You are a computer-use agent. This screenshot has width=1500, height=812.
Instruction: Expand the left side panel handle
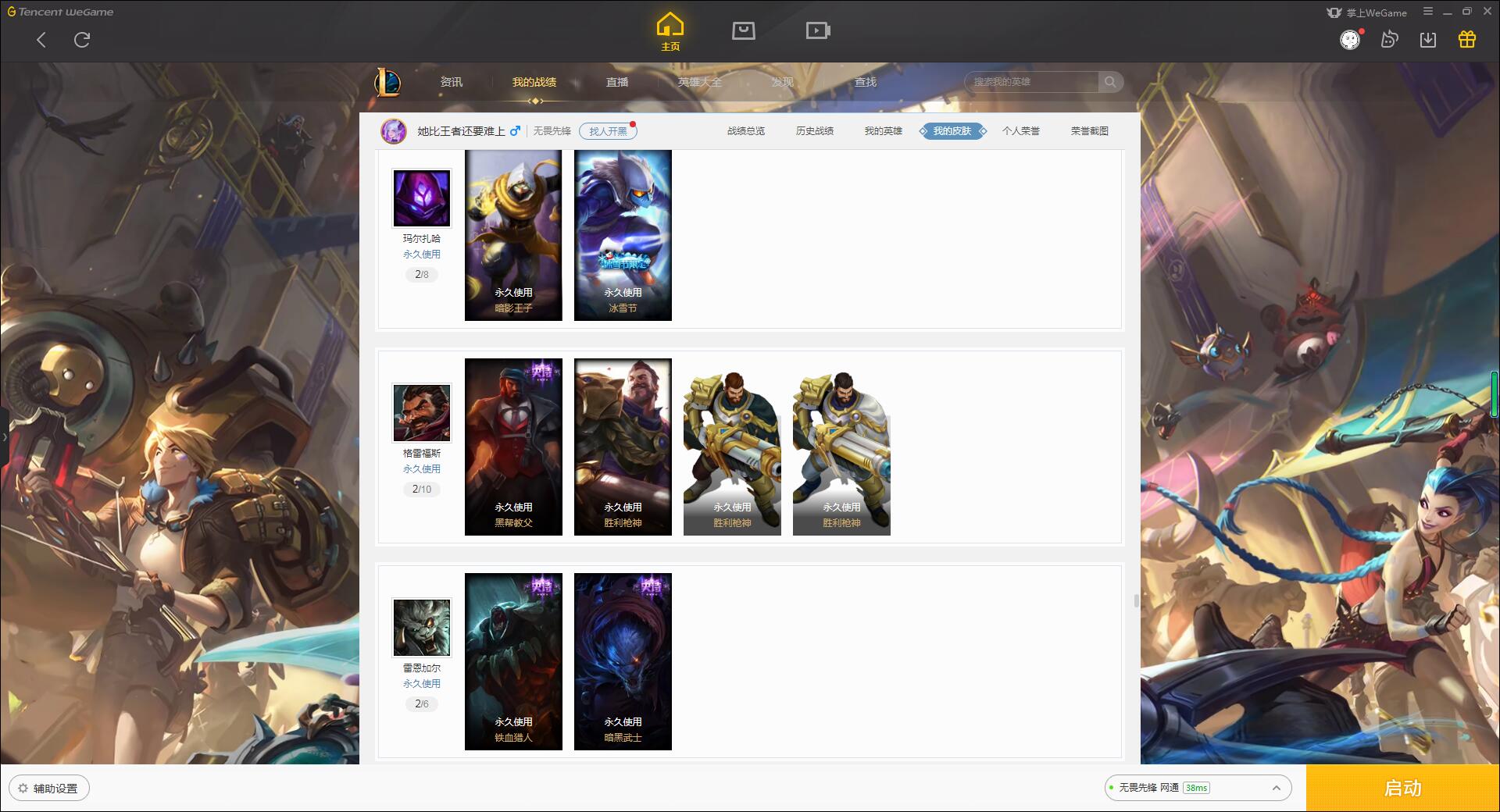[x=4, y=437]
